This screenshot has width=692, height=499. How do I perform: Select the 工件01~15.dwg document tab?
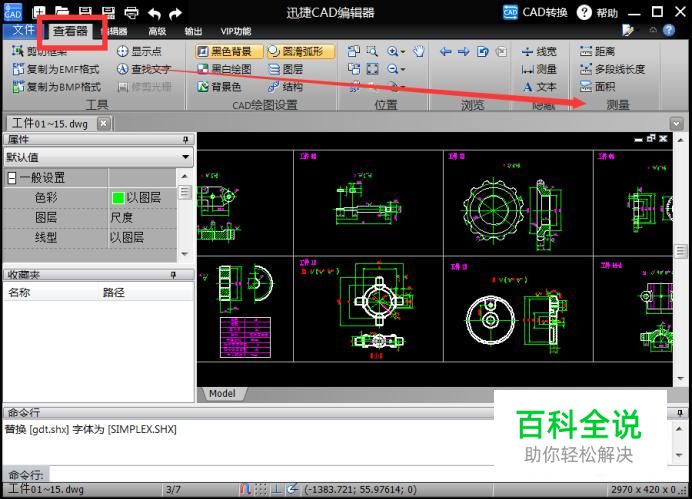[x=50, y=124]
